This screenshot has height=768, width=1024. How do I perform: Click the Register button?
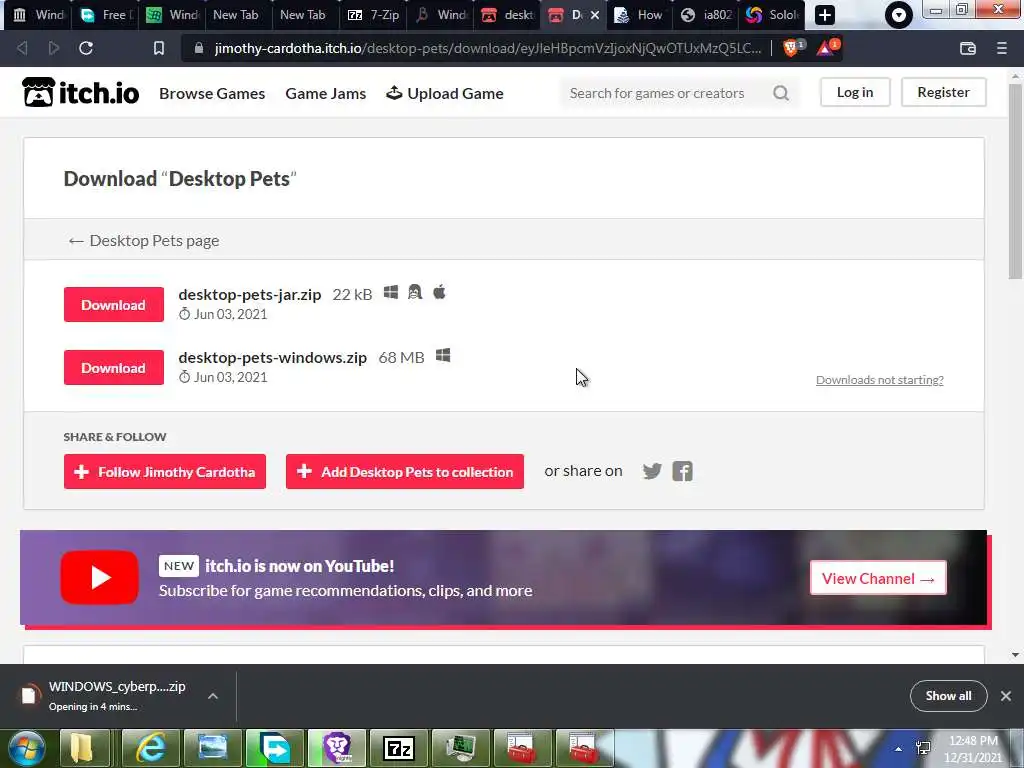pos(943,92)
